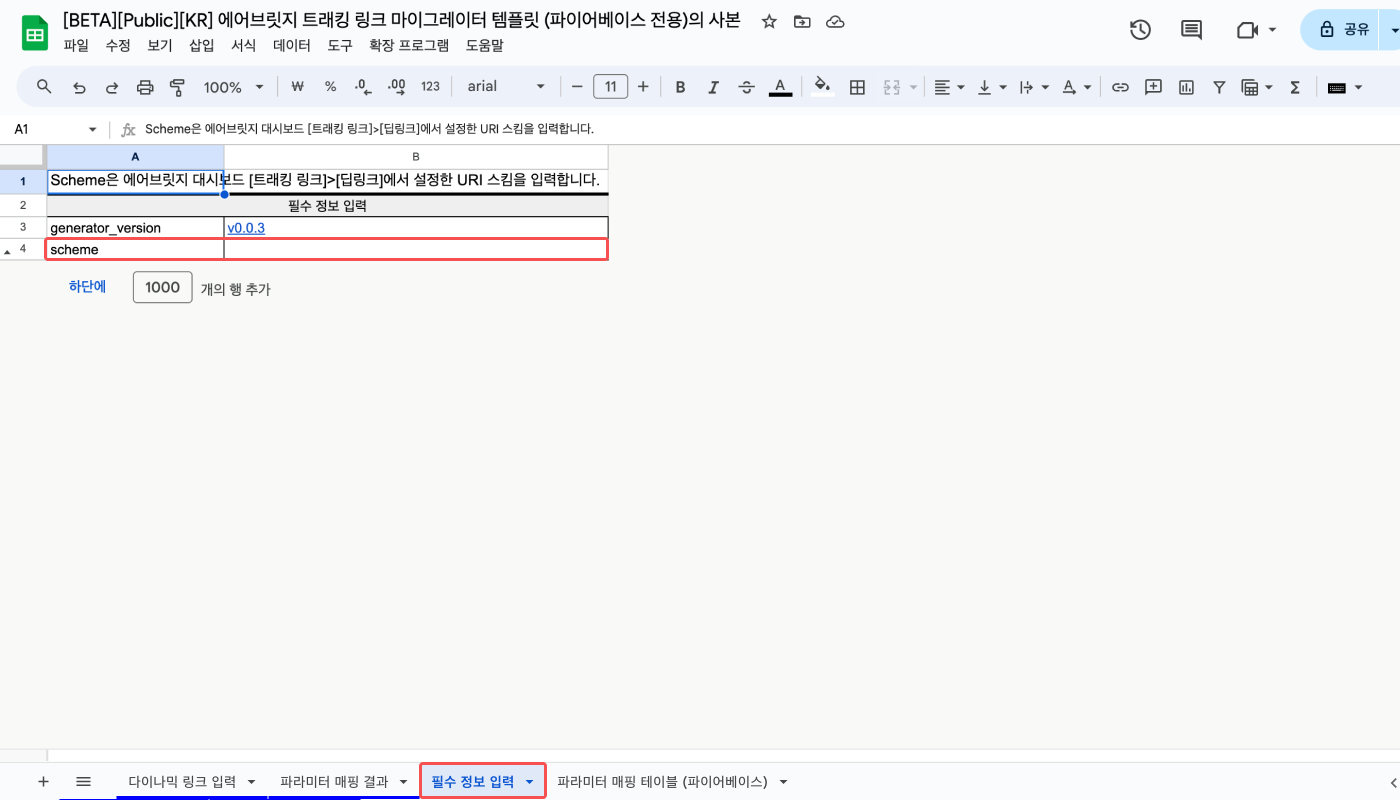The image size is (1400, 800).
Task: Open the functions sigma menu
Action: (x=1295, y=87)
